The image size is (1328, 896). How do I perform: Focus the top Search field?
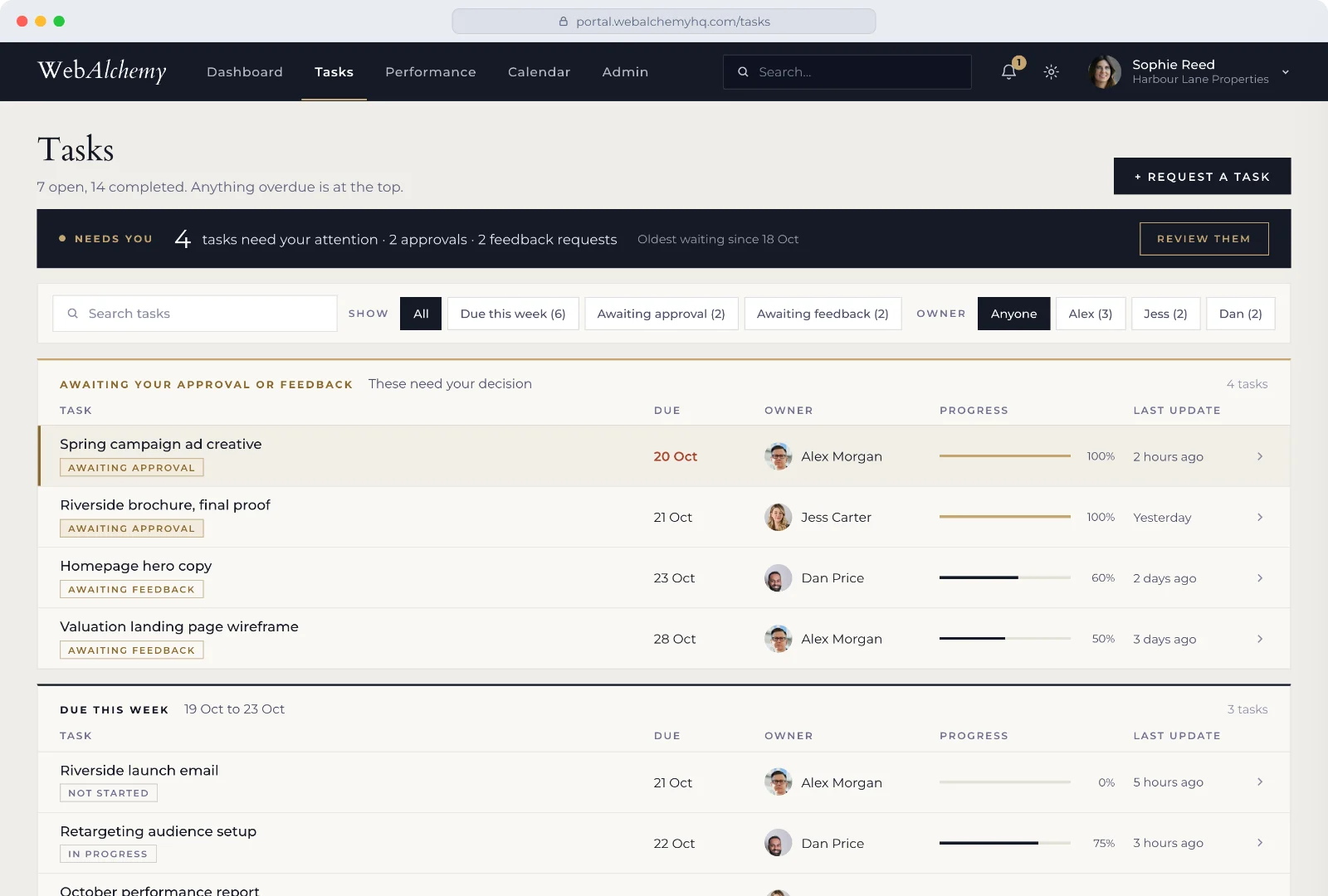tap(847, 72)
